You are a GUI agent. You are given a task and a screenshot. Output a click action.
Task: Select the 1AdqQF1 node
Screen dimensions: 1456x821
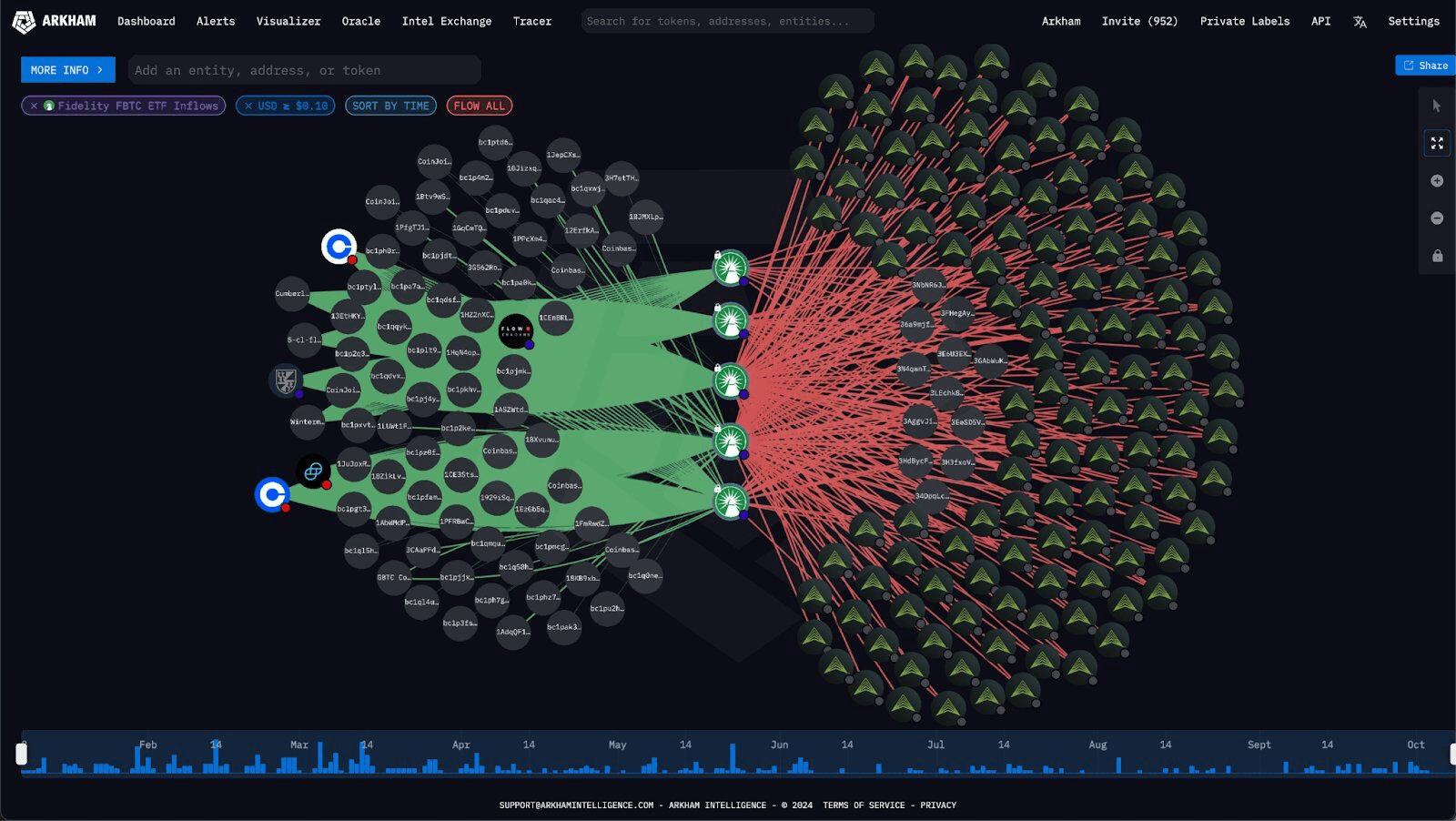tap(512, 632)
